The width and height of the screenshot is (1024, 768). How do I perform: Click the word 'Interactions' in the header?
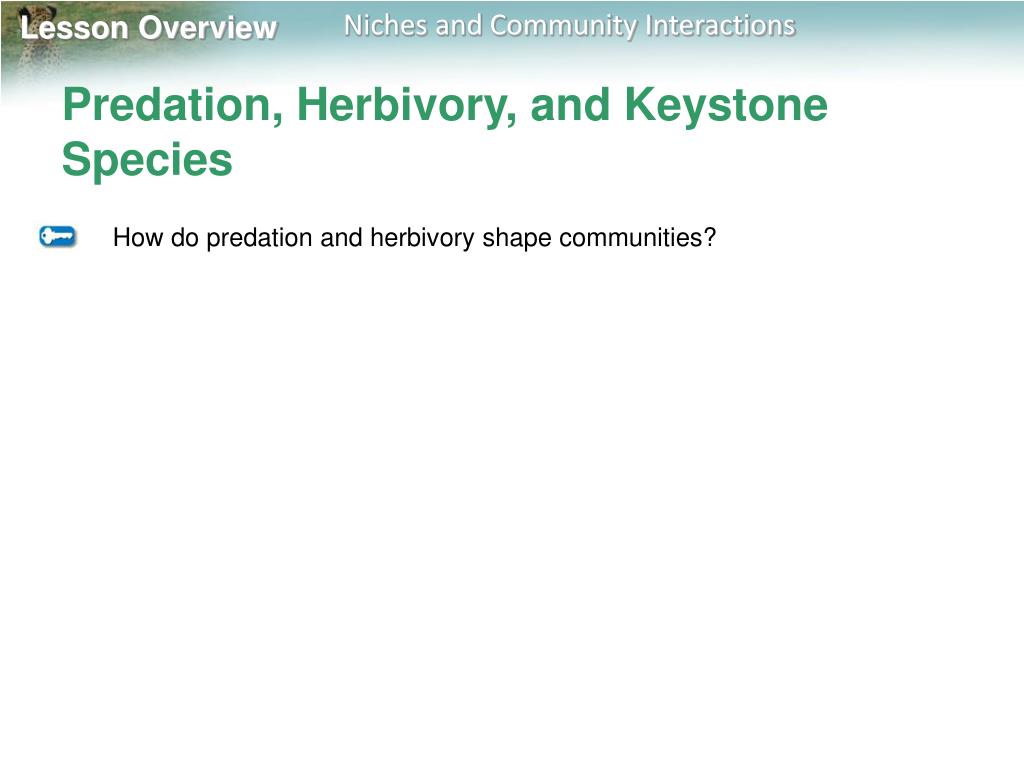[720, 26]
